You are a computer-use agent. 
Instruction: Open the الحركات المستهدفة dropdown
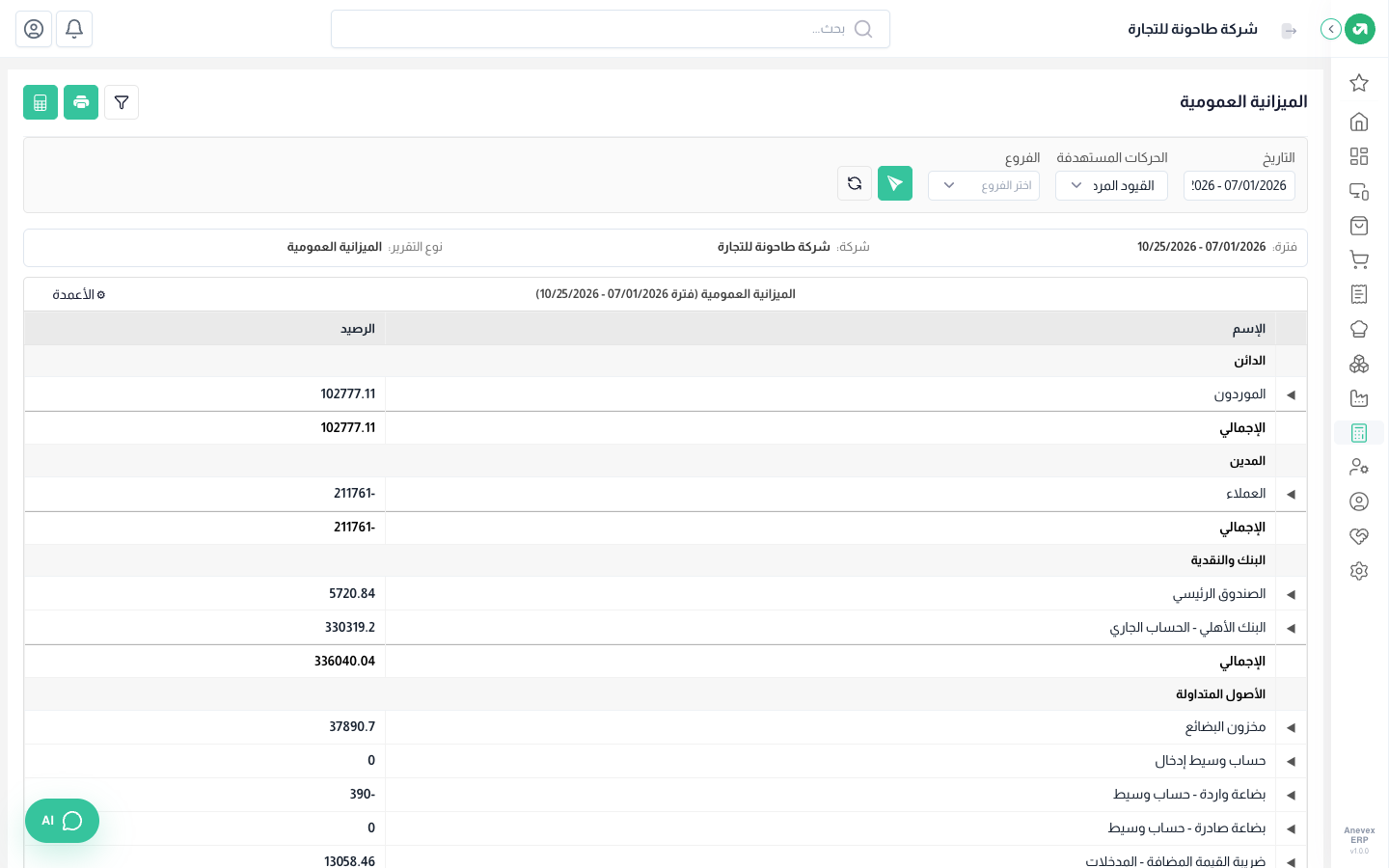click(x=1111, y=185)
